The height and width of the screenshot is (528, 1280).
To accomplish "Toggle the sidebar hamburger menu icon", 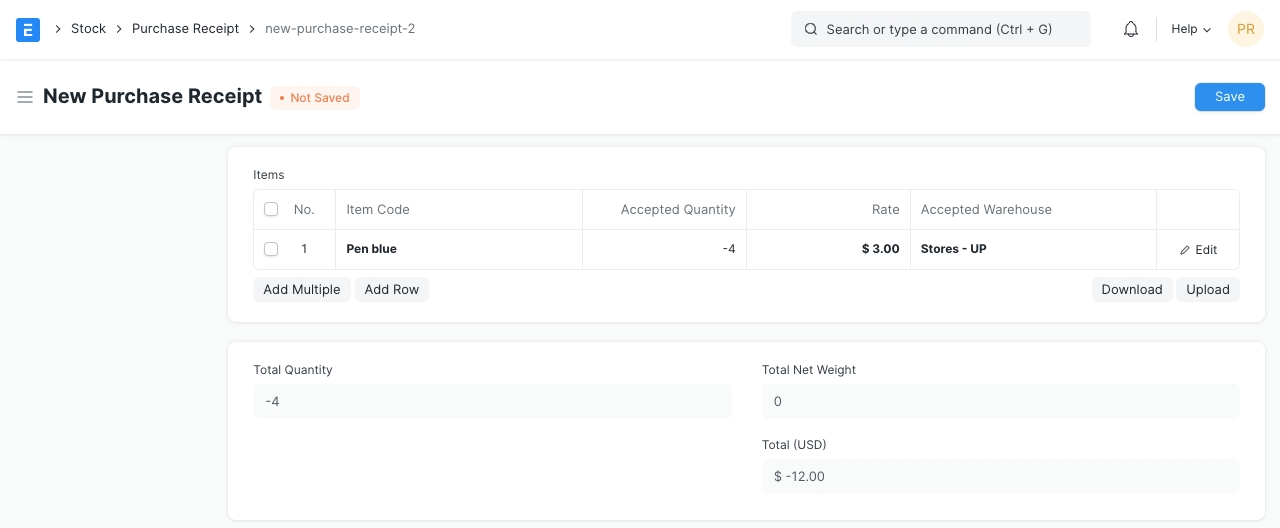I will pyautogui.click(x=25, y=97).
